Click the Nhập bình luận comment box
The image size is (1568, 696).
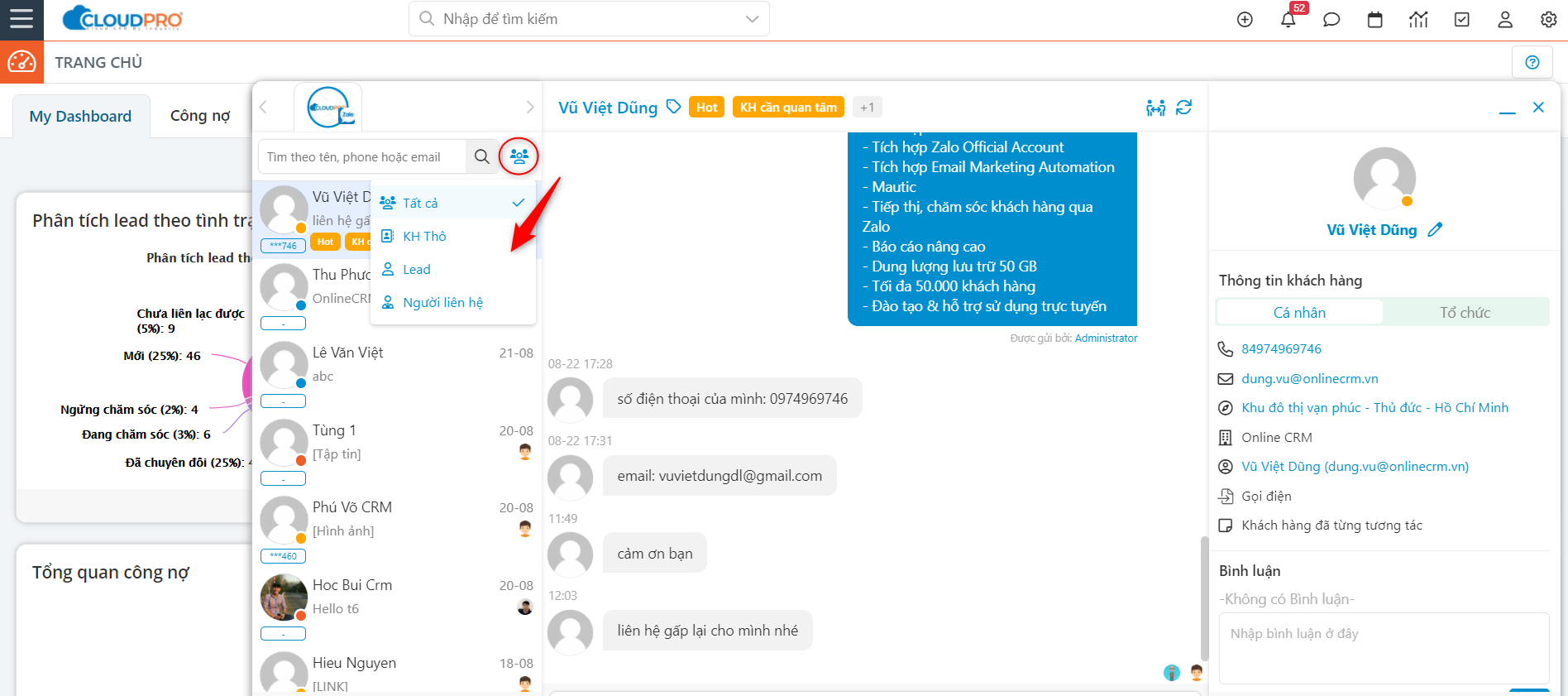(1384, 648)
